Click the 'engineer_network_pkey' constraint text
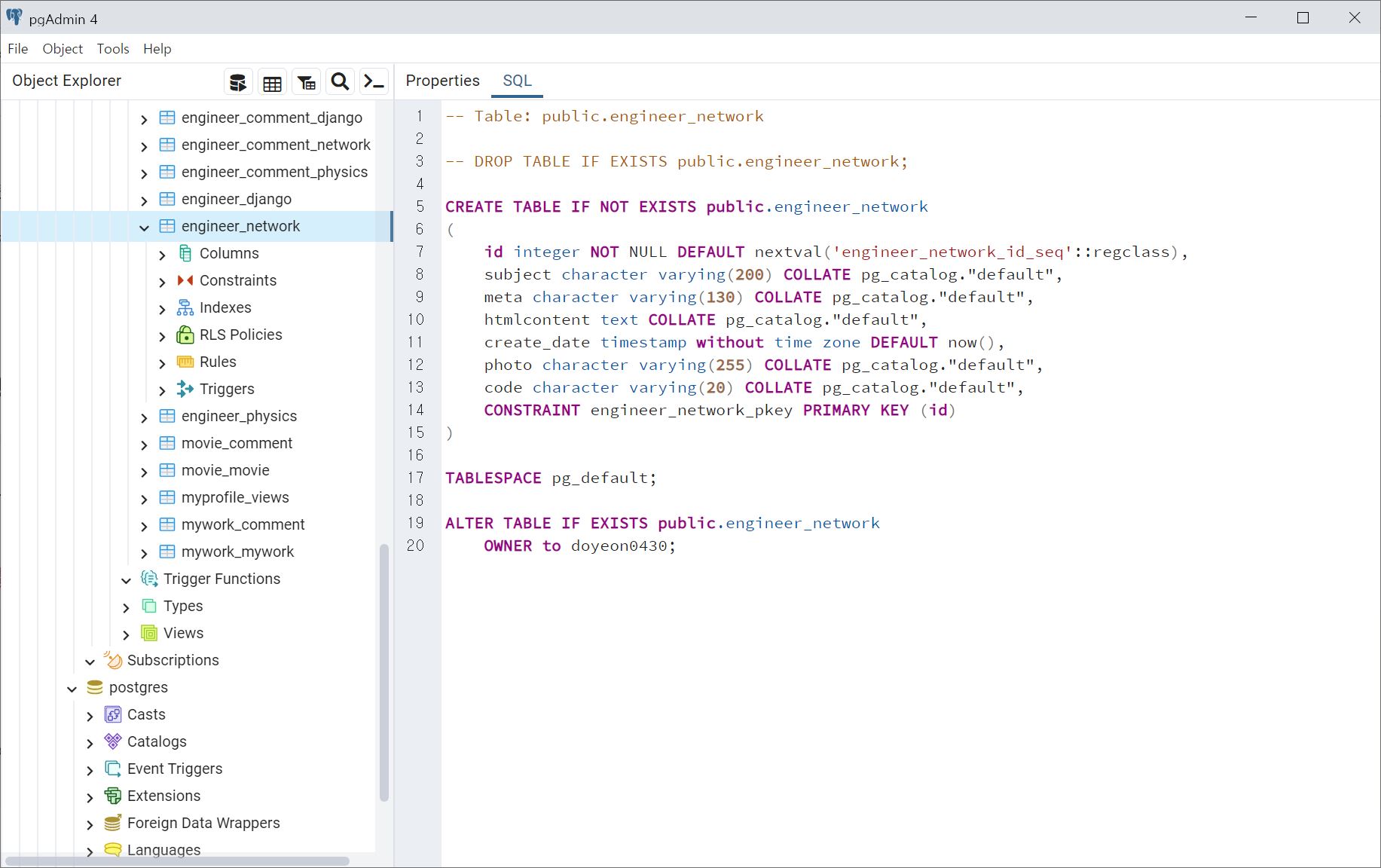Viewport: 1381px width, 868px height. pyautogui.click(x=691, y=410)
